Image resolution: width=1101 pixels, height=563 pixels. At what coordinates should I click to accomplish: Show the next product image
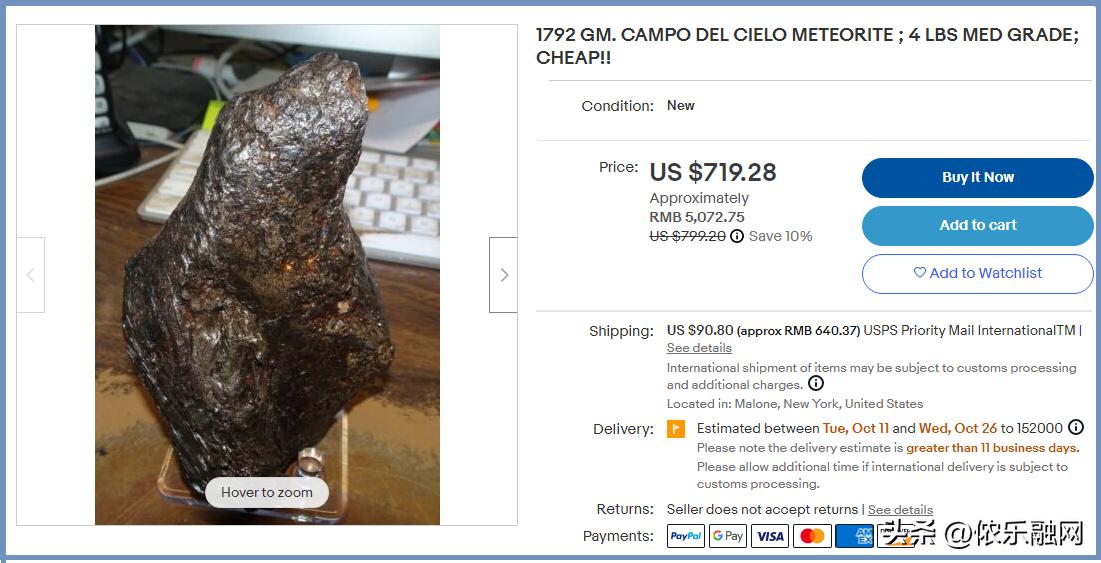click(x=503, y=274)
